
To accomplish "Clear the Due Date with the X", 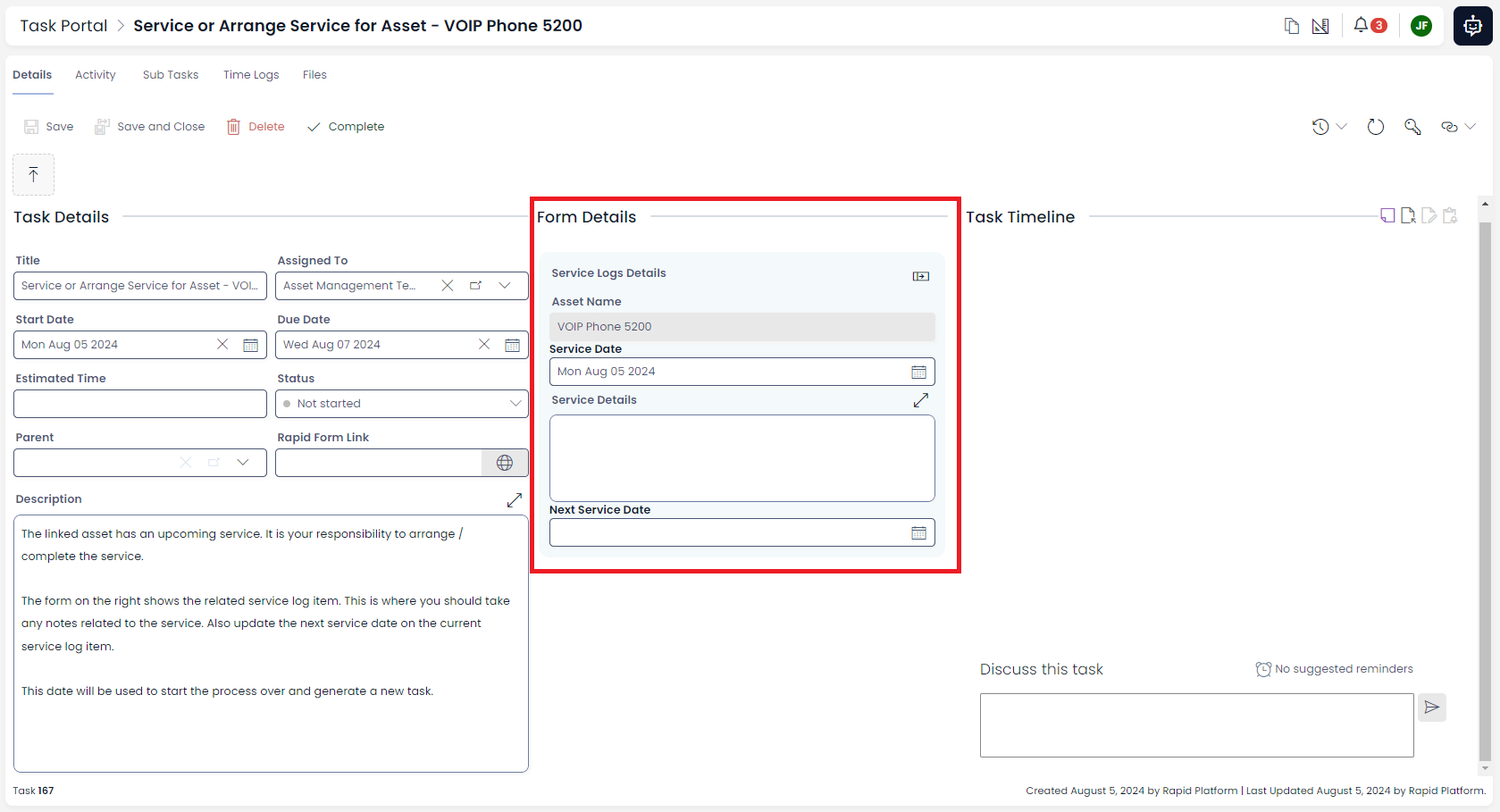I will [484, 344].
